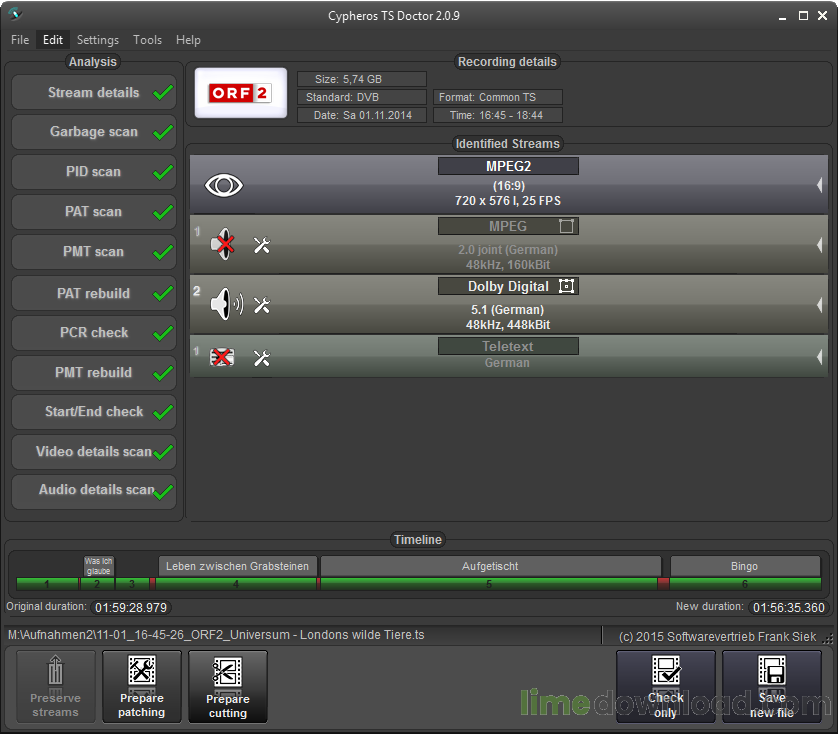Toggle the video stream eye icon
Image resolution: width=838 pixels, height=734 pixels.
point(224,185)
